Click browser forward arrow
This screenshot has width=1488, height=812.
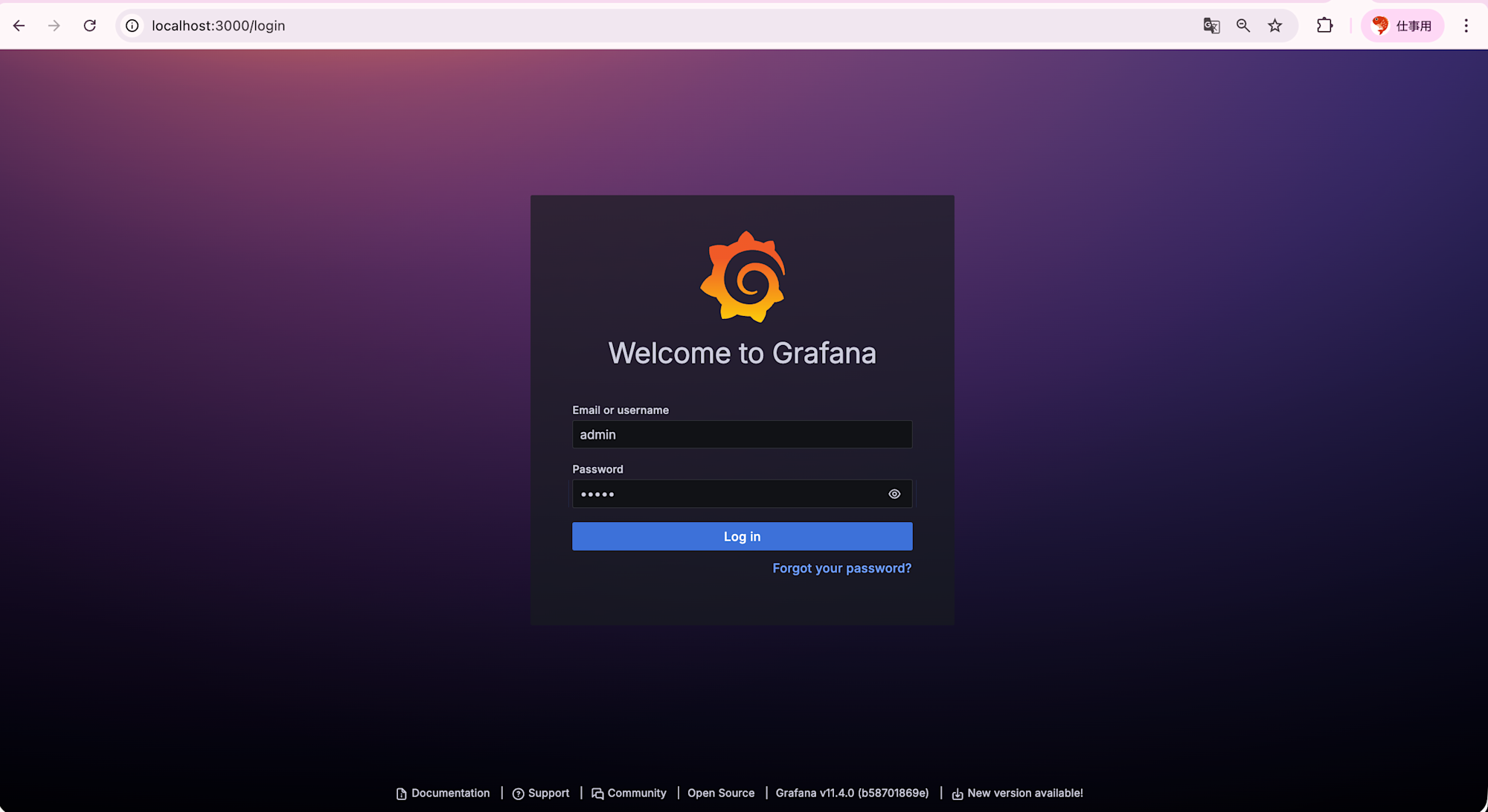(54, 25)
